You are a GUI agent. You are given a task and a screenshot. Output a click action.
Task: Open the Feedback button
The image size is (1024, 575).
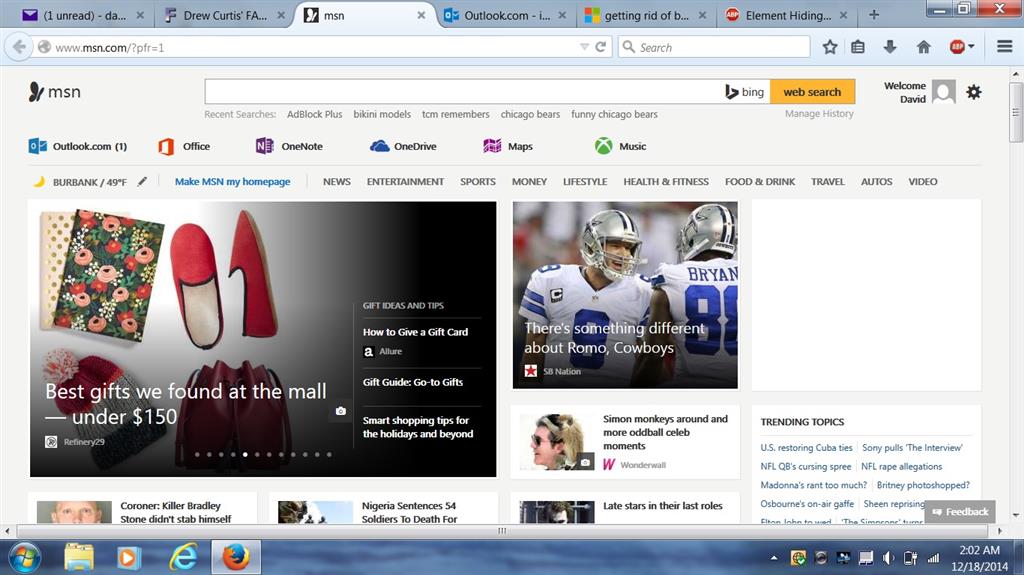click(x=960, y=512)
